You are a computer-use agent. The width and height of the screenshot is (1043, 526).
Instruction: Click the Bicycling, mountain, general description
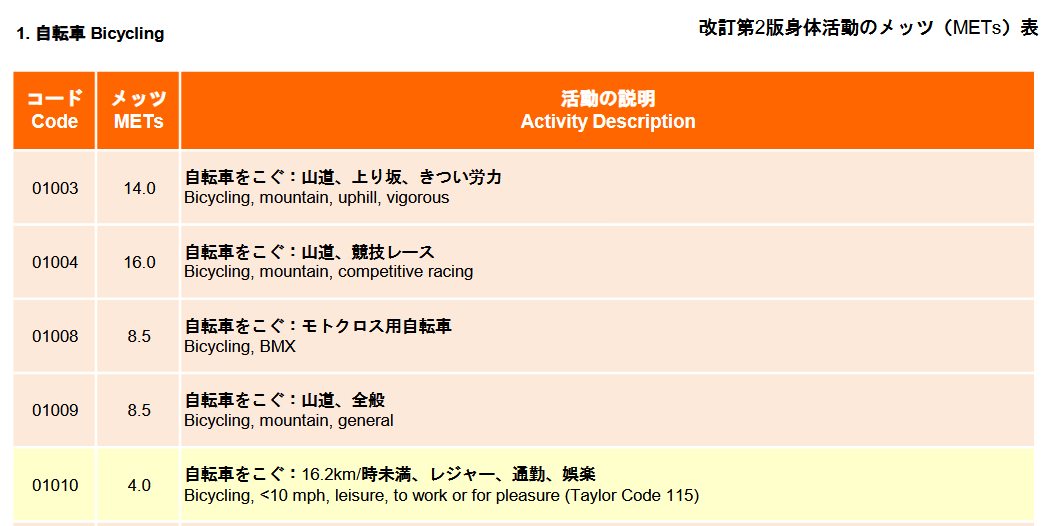tap(289, 421)
